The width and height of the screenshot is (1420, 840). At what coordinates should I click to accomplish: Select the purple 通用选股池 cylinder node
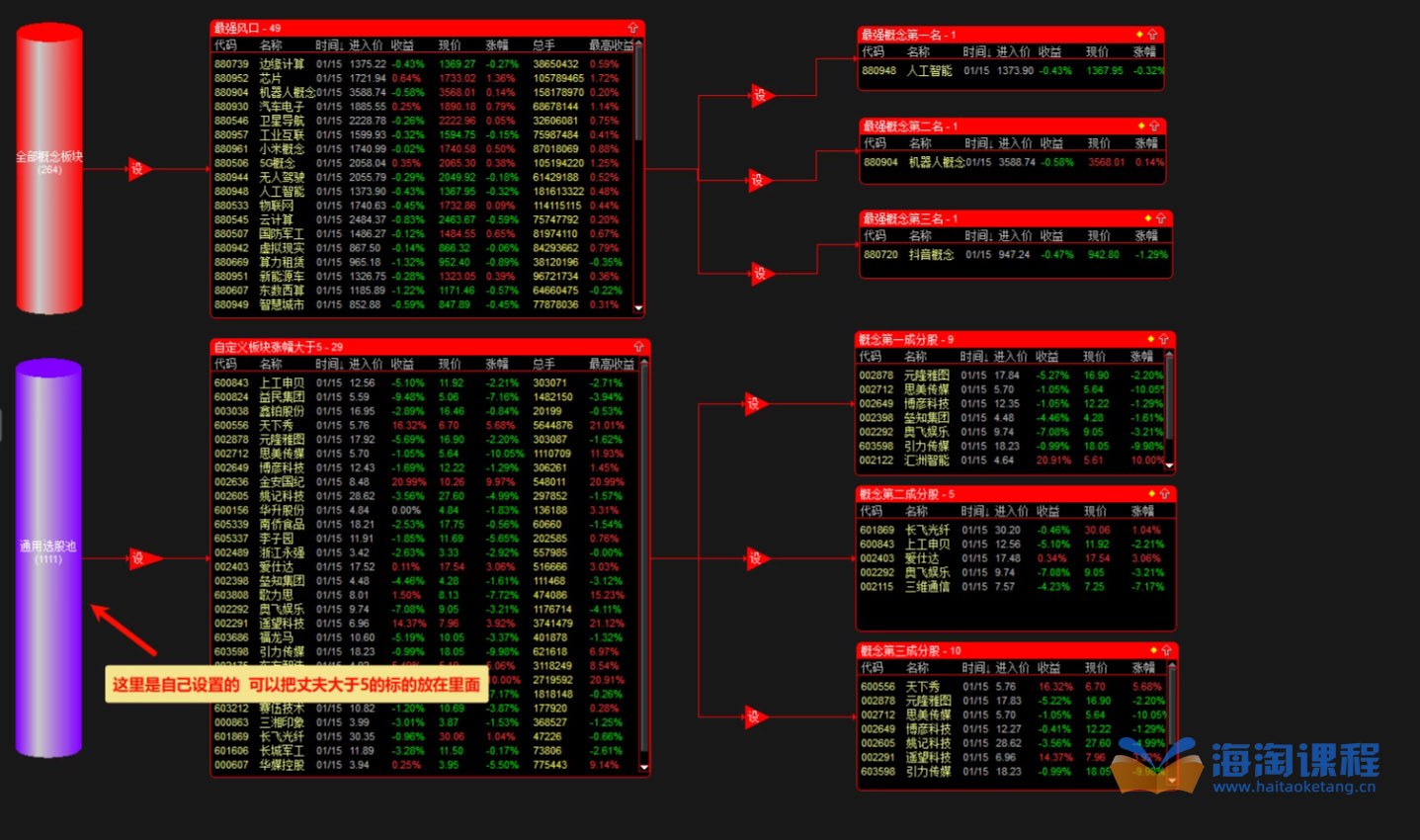click(48, 558)
